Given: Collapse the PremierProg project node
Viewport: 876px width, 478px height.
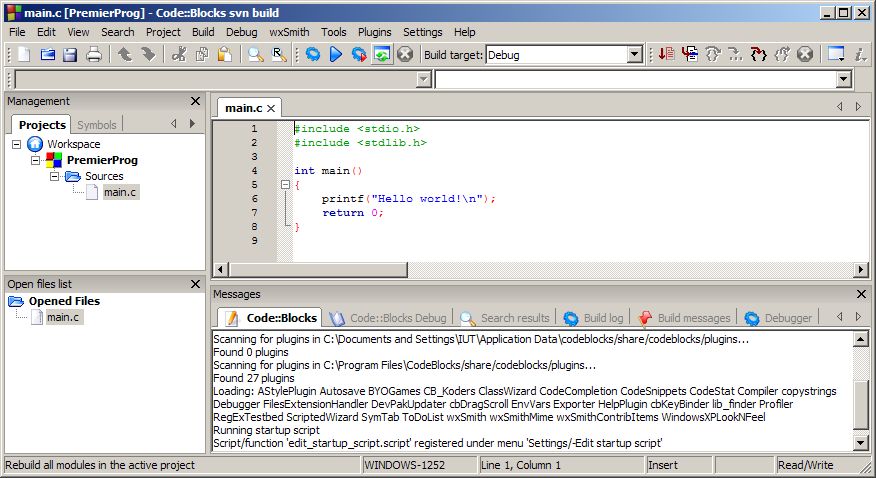Looking at the screenshot, I should 36,160.
